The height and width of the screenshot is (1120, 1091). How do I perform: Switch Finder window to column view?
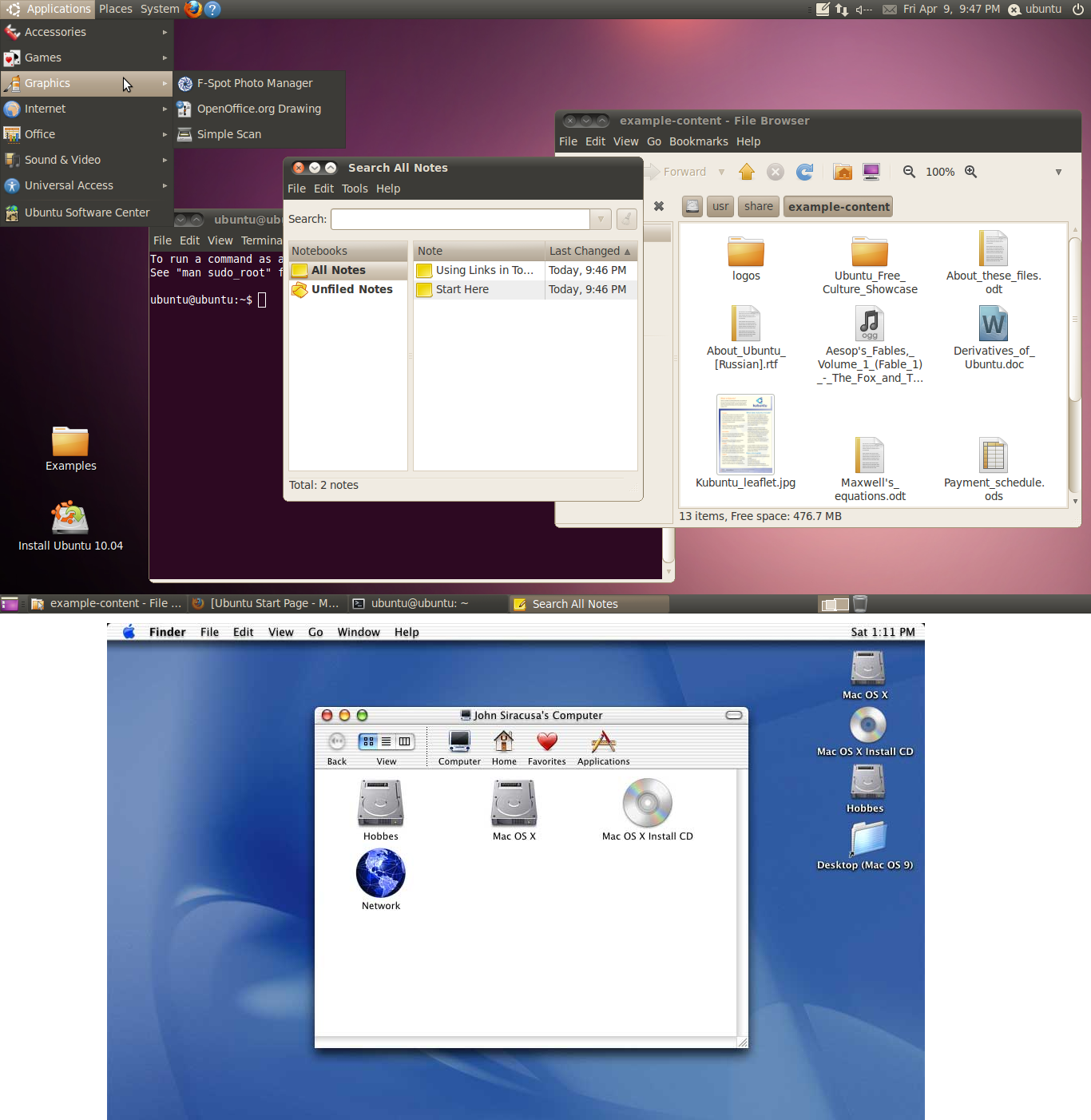(405, 741)
